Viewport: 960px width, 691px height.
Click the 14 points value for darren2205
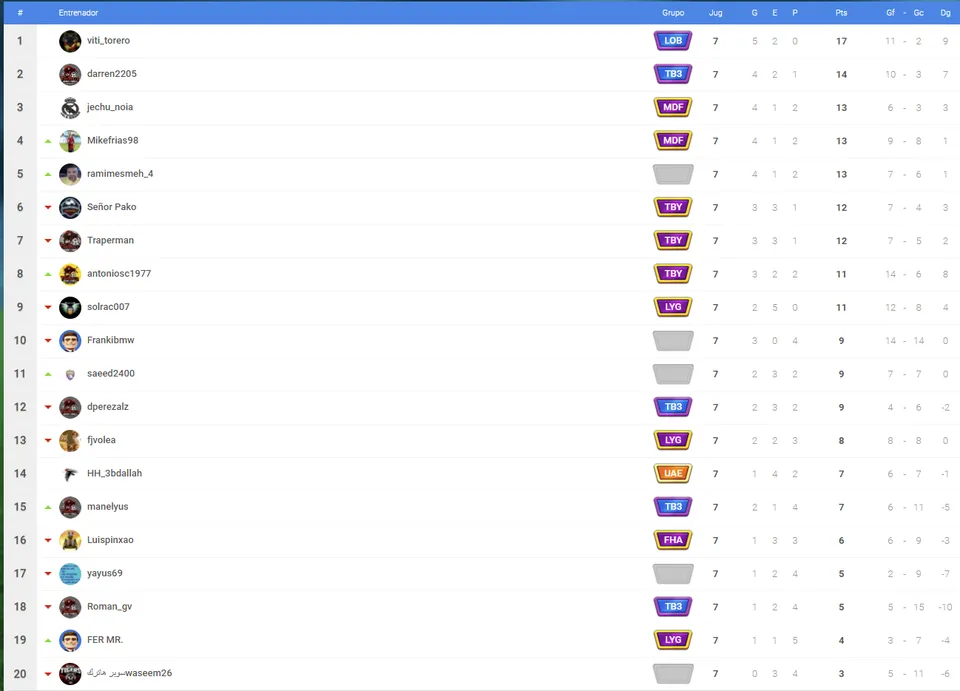(841, 75)
